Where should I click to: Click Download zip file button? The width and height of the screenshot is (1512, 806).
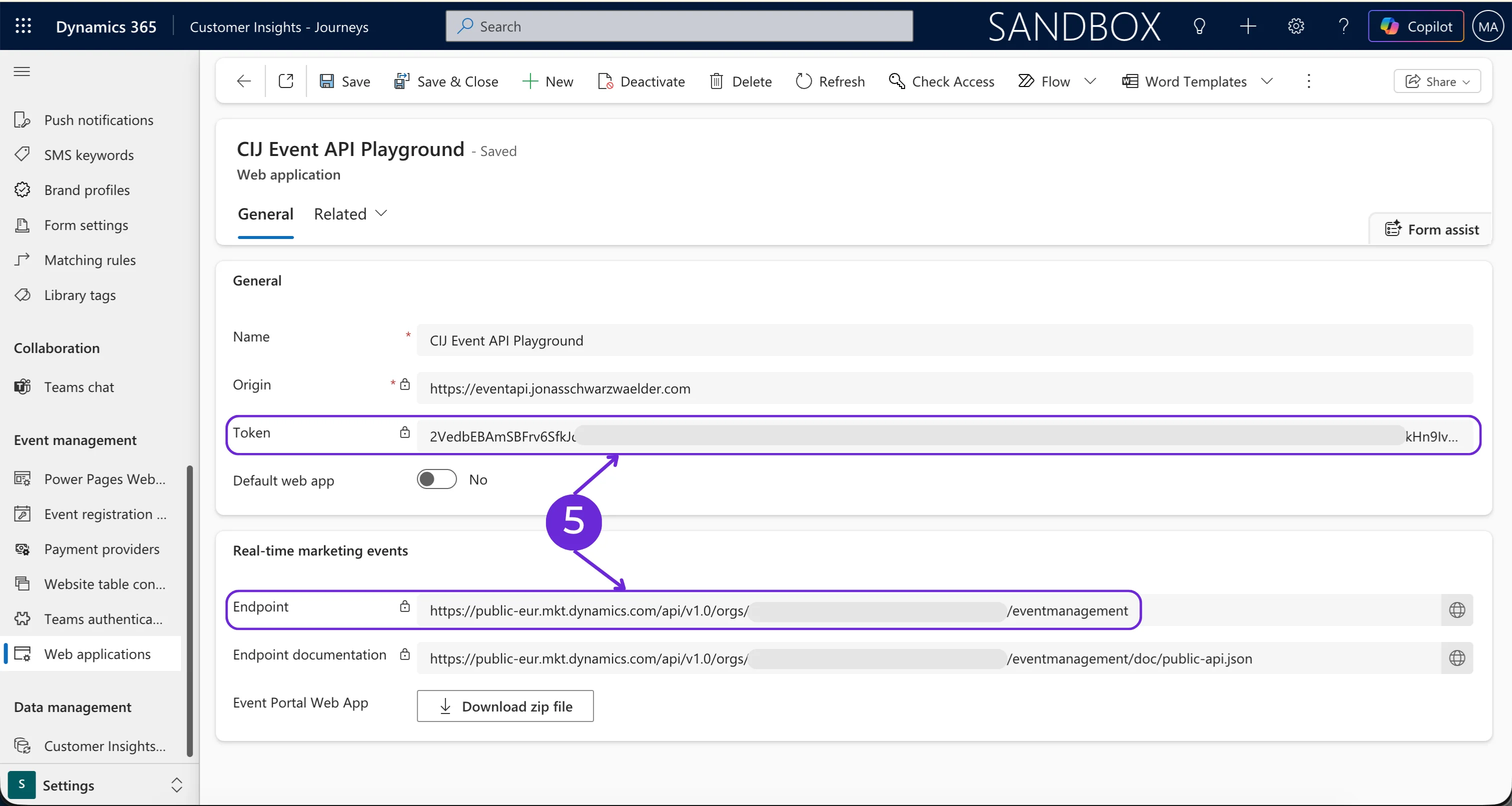click(505, 706)
